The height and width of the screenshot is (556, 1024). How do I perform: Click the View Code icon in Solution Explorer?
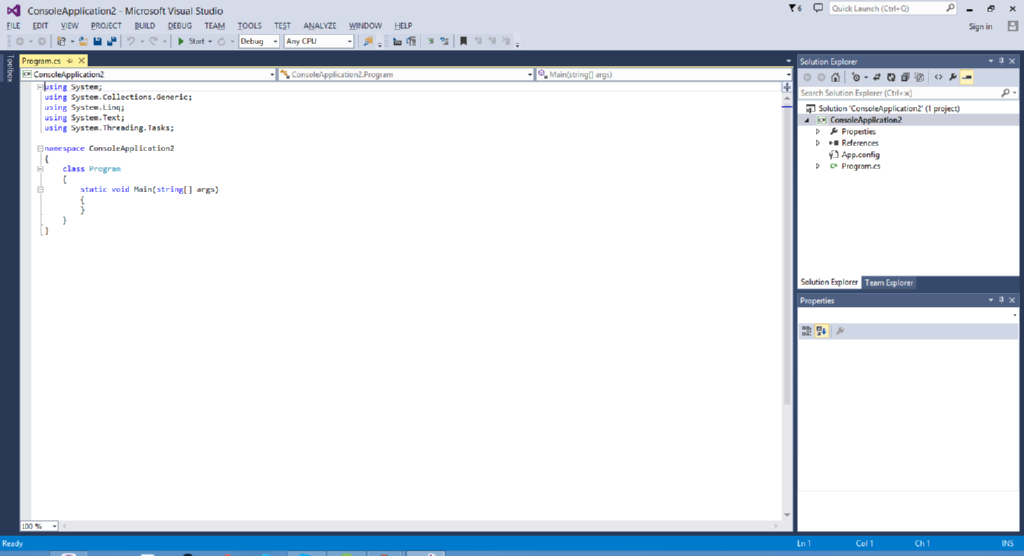click(x=938, y=77)
